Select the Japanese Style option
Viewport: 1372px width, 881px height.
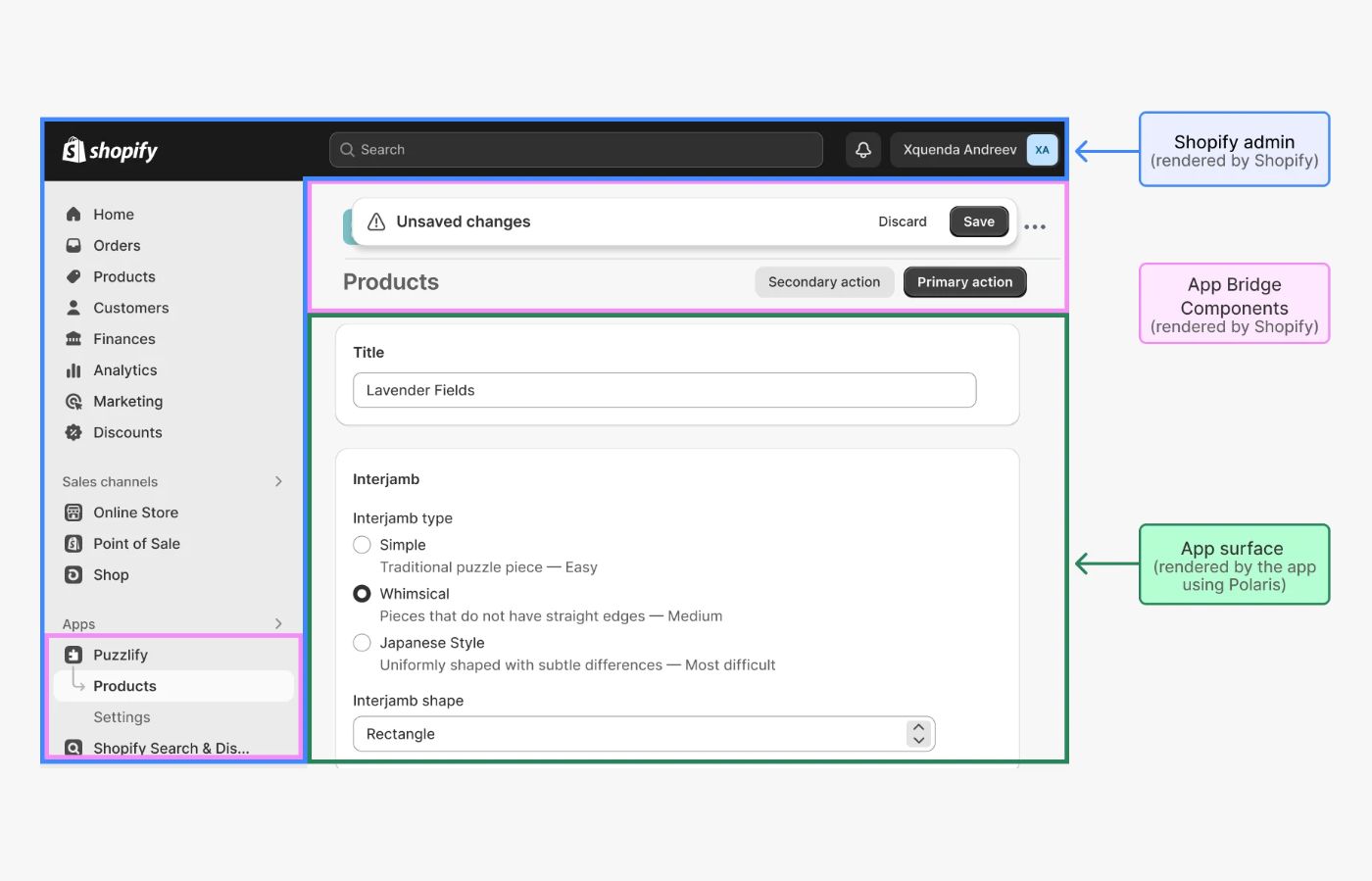(362, 642)
